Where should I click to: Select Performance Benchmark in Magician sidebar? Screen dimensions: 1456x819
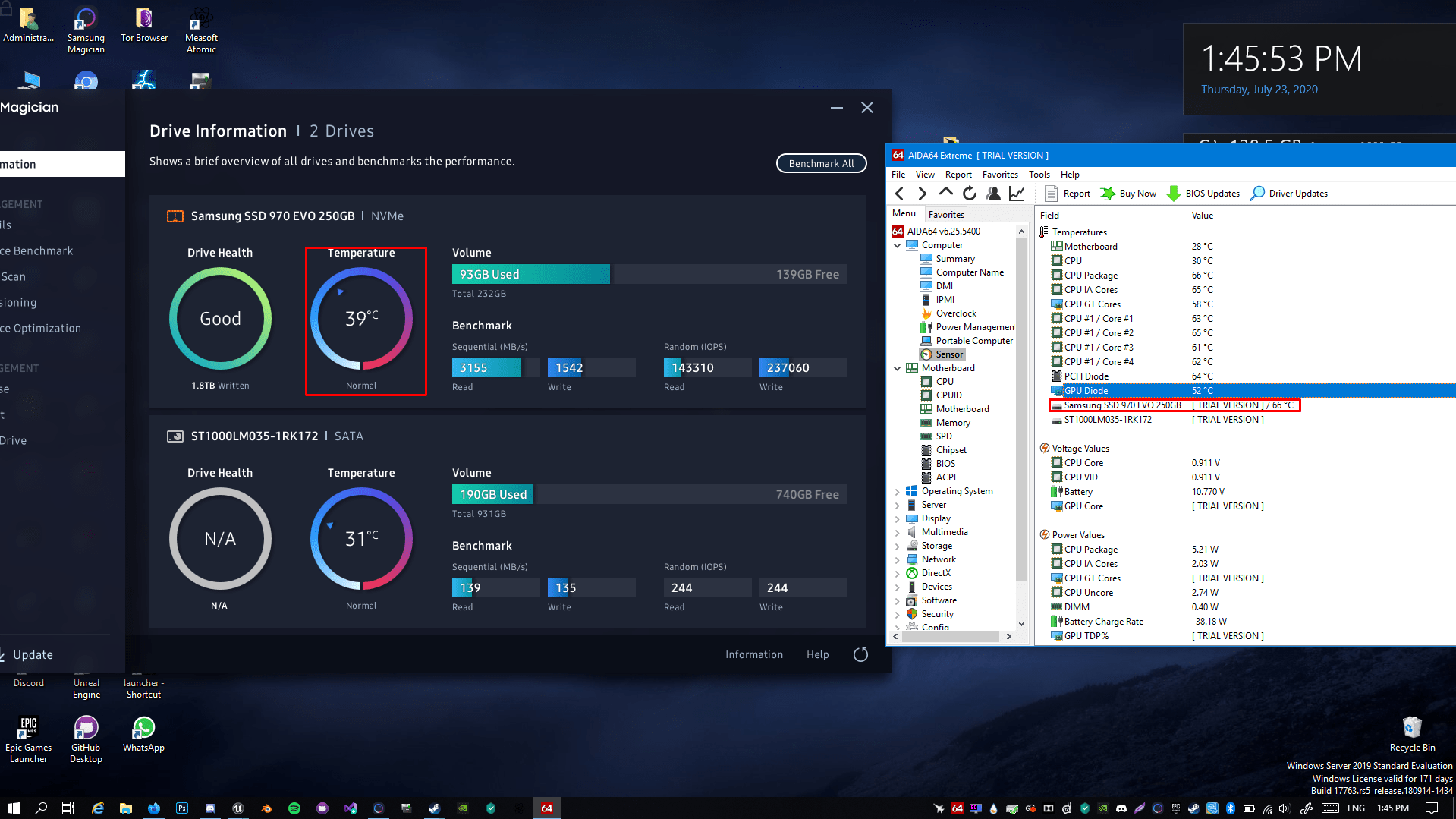pyautogui.click(x=37, y=250)
